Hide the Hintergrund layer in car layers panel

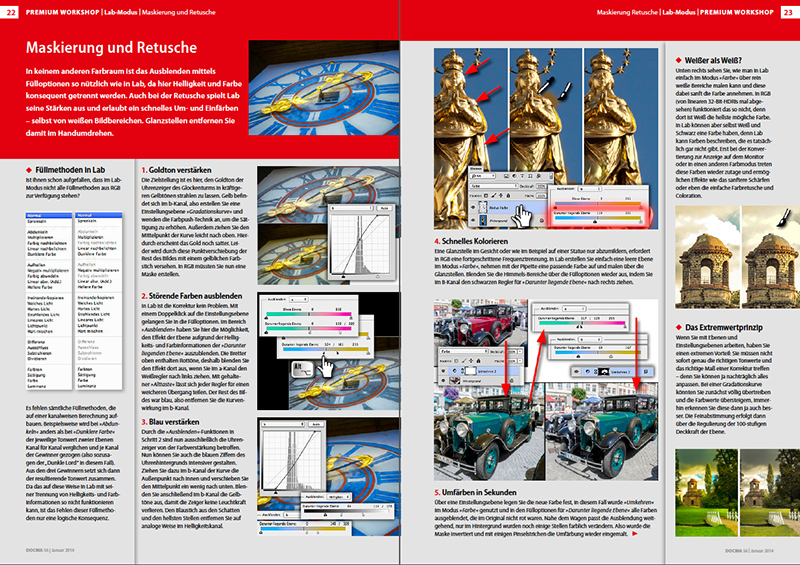pos(443,380)
